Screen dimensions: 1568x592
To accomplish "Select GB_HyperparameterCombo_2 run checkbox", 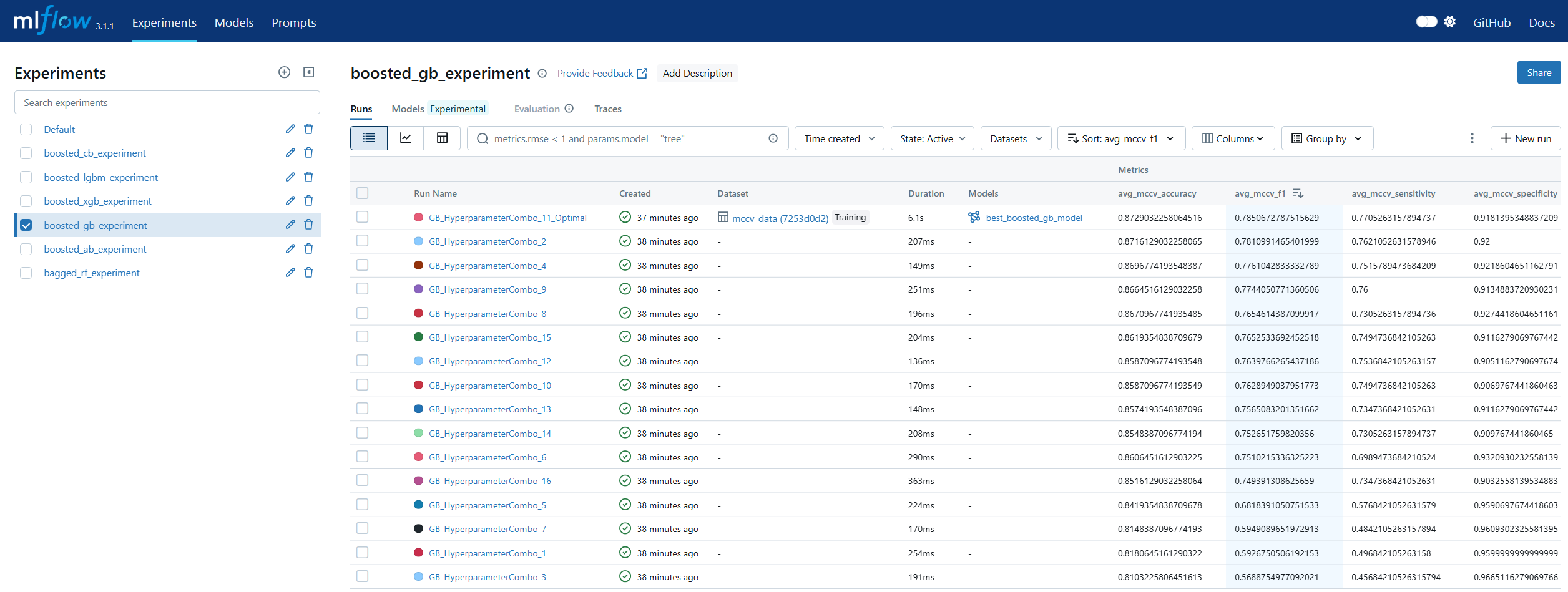I will (x=362, y=241).
